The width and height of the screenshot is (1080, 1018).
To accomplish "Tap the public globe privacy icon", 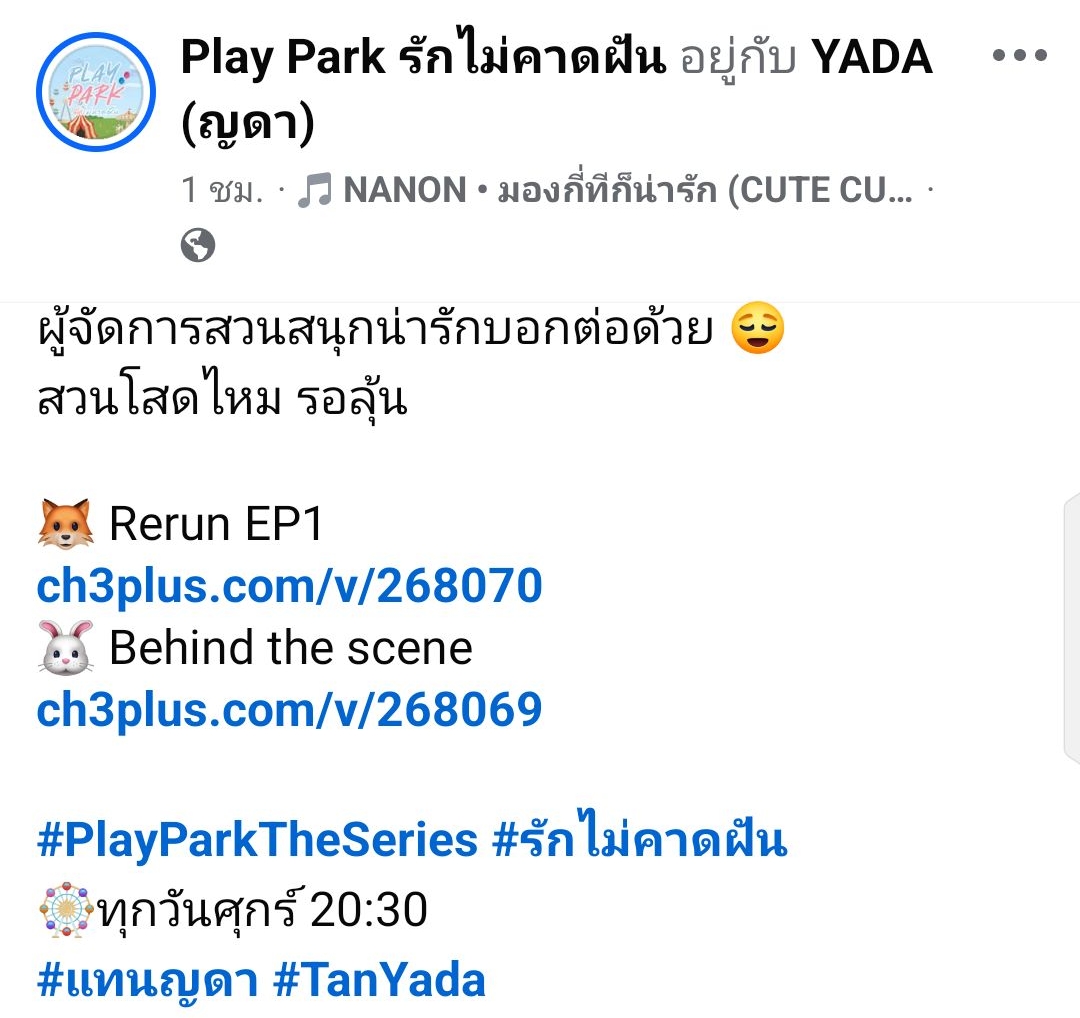I will [x=198, y=245].
